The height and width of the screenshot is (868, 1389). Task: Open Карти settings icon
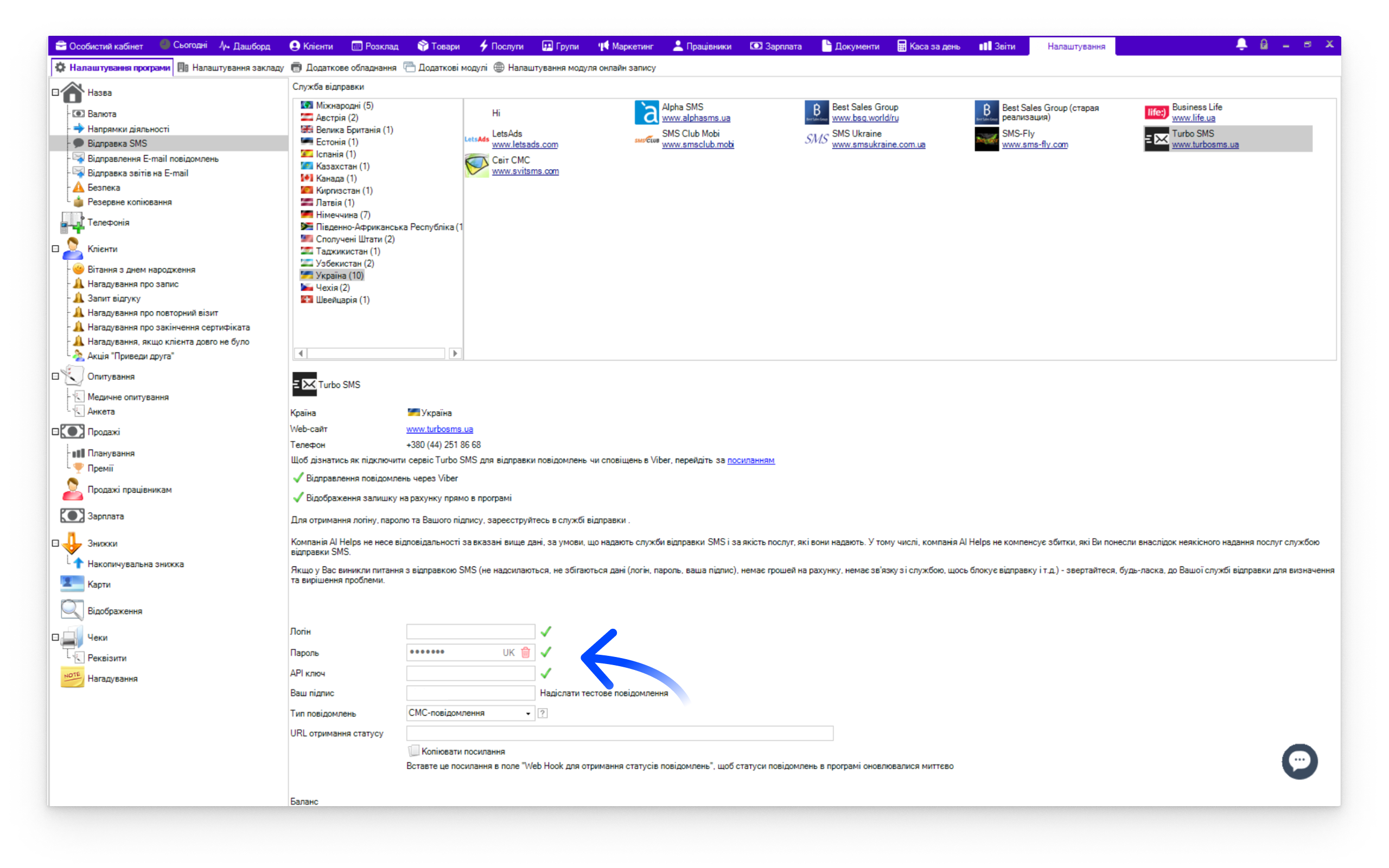click(72, 584)
